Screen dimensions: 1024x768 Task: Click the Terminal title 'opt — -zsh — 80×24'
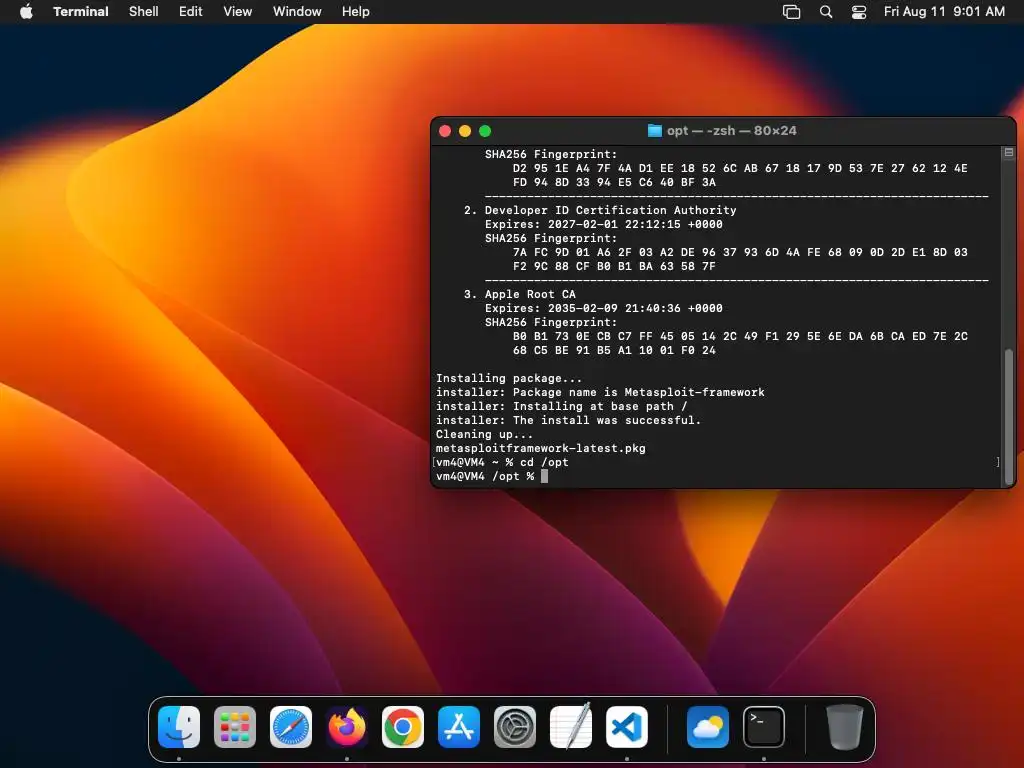tap(731, 131)
